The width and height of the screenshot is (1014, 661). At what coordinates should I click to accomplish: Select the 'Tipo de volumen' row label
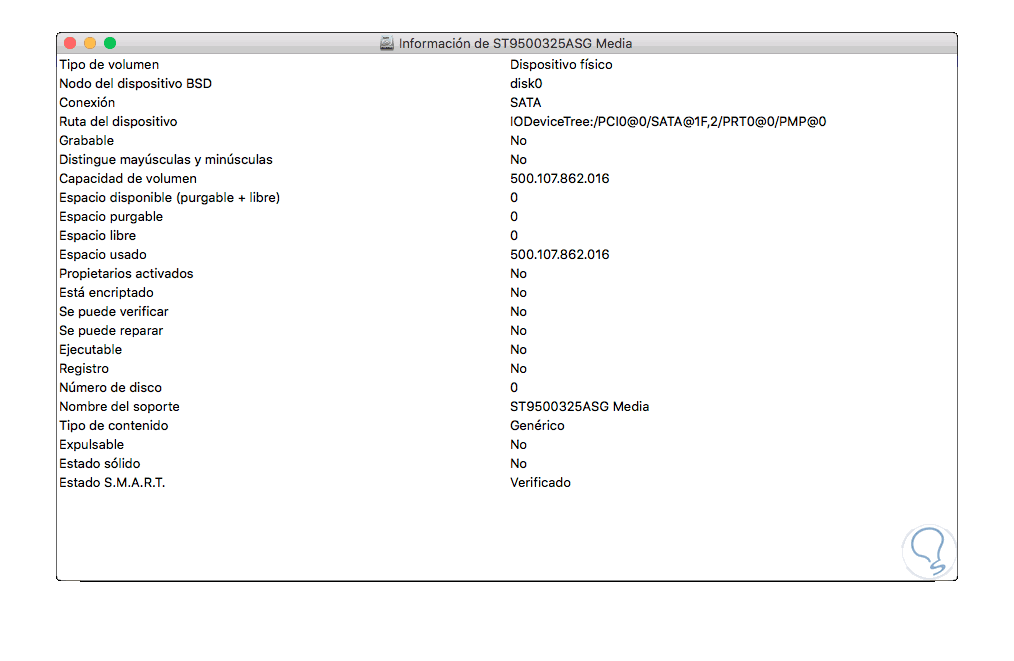point(109,65)
